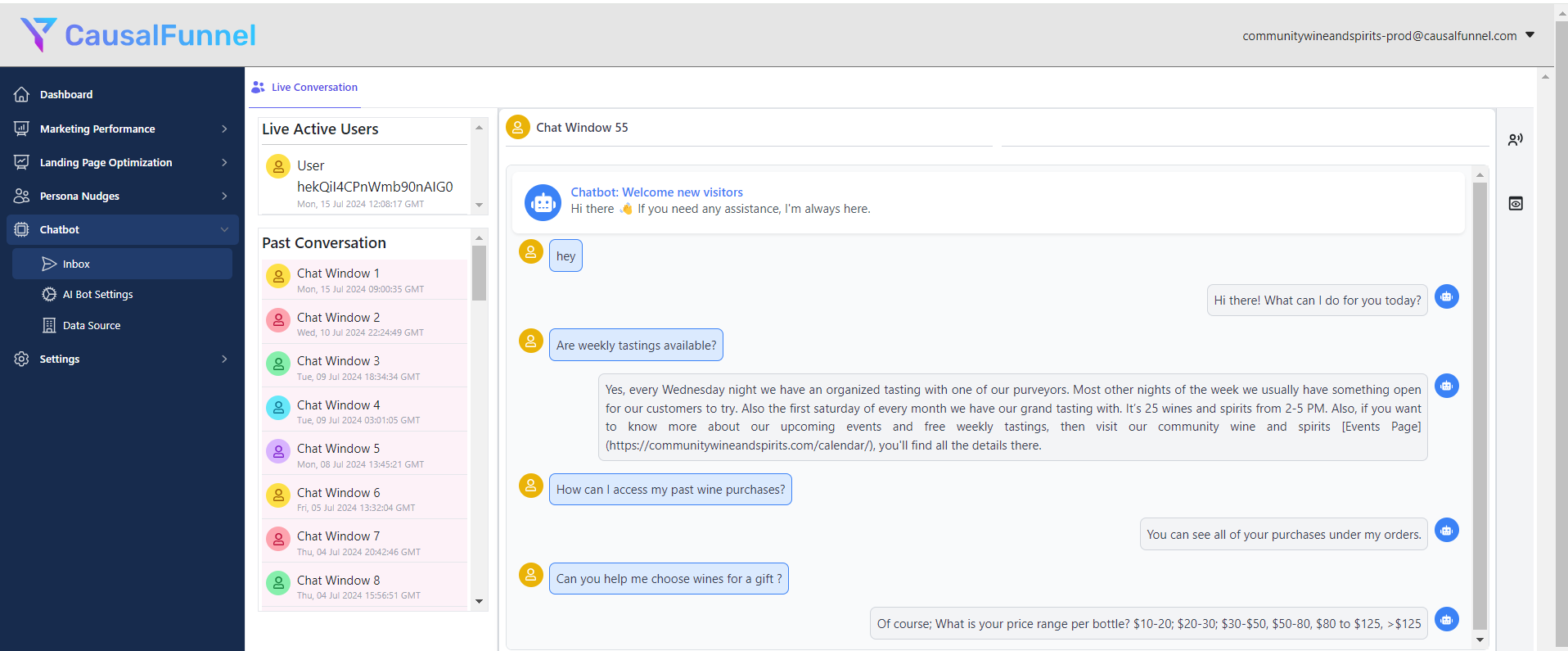1568x651 pixels.
Task: Click the chatbot robot icon in welcome message
Action: click(x=543, y=202)
